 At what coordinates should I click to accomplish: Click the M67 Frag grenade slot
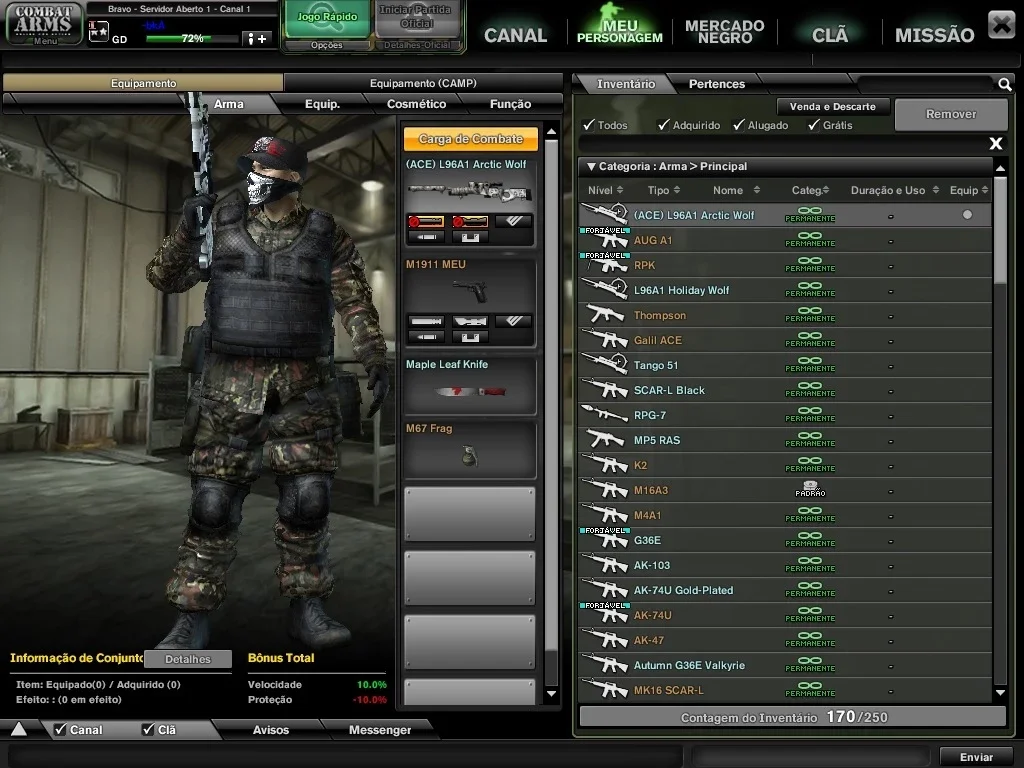470,449
